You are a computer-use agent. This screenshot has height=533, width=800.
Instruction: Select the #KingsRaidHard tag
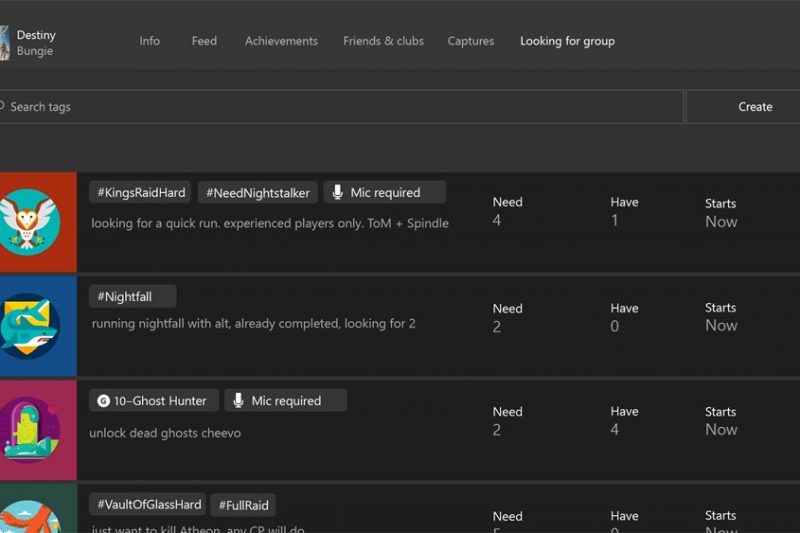pos(140,192)
